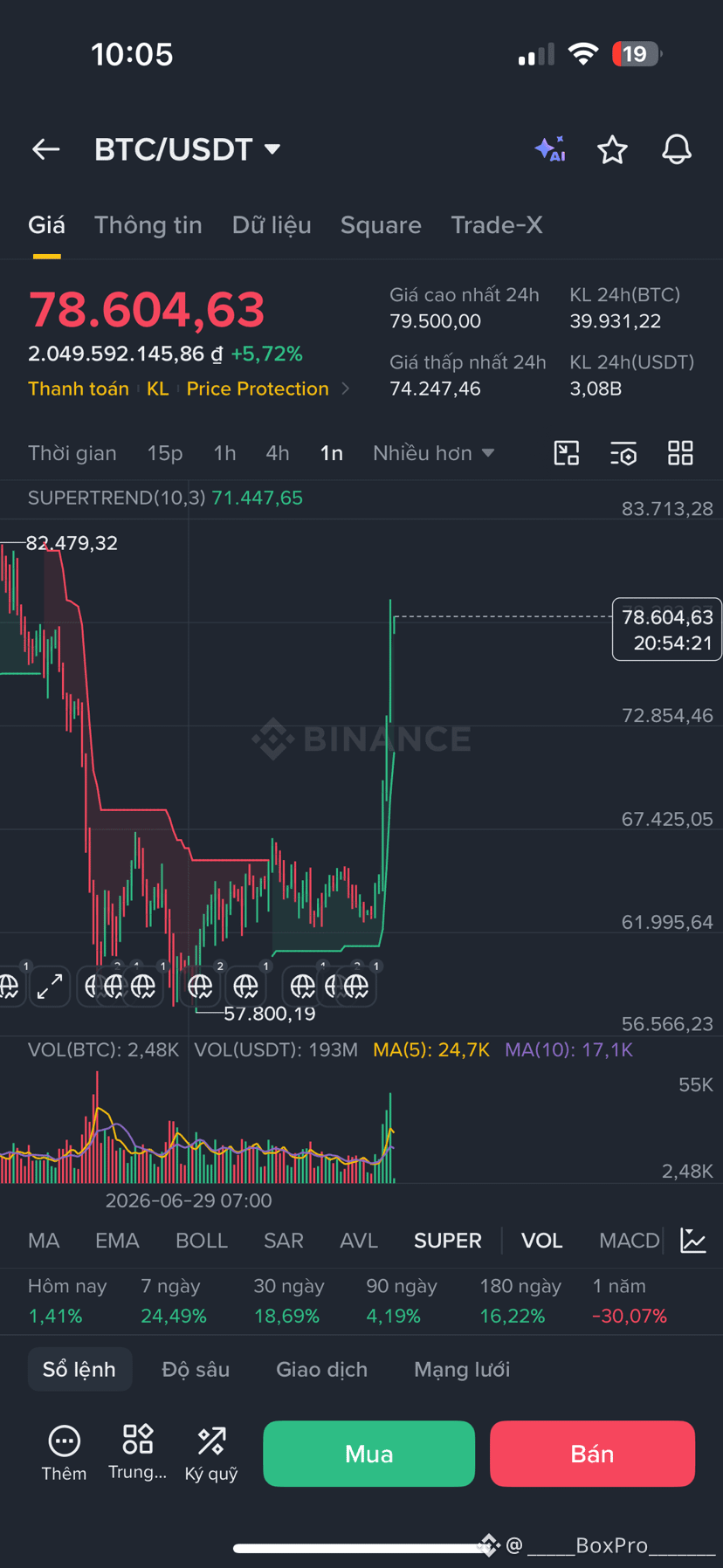
Task: Toggle EMA indicator
Action: pyautogui.click(x=117, y=1241)
